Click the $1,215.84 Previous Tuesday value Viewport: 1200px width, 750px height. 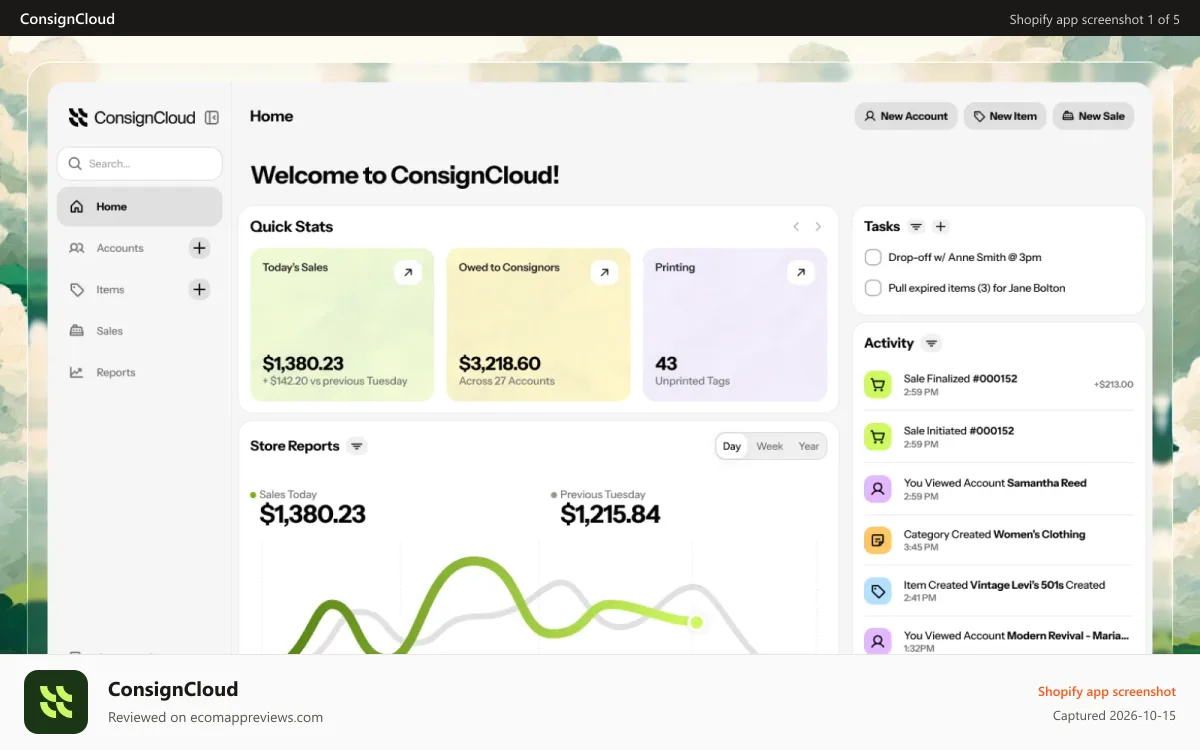tap(610, 515)
